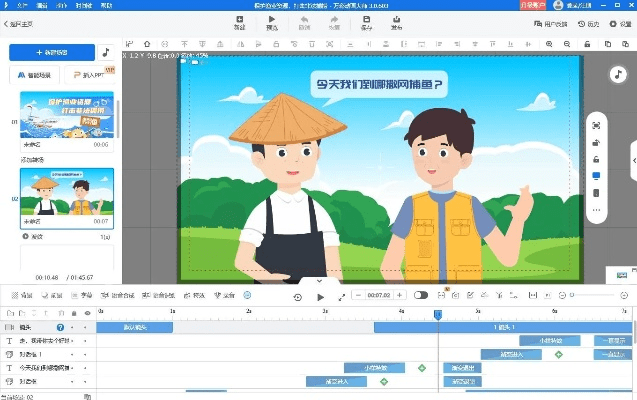Click the undo icon in top toolbar
The width and height of the screenshot is (637, 400).
tap(303, 20)
